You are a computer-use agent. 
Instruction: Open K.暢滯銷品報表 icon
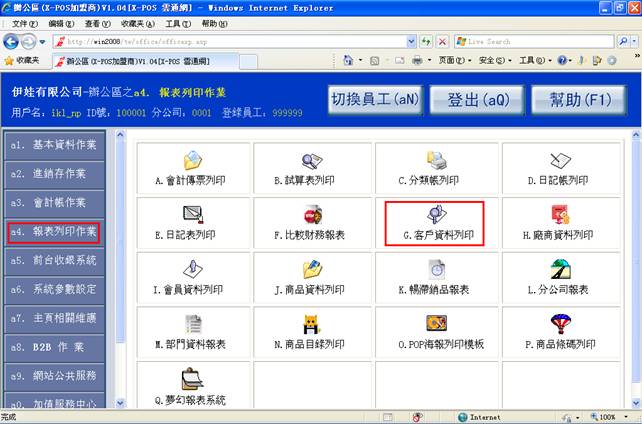436,269
